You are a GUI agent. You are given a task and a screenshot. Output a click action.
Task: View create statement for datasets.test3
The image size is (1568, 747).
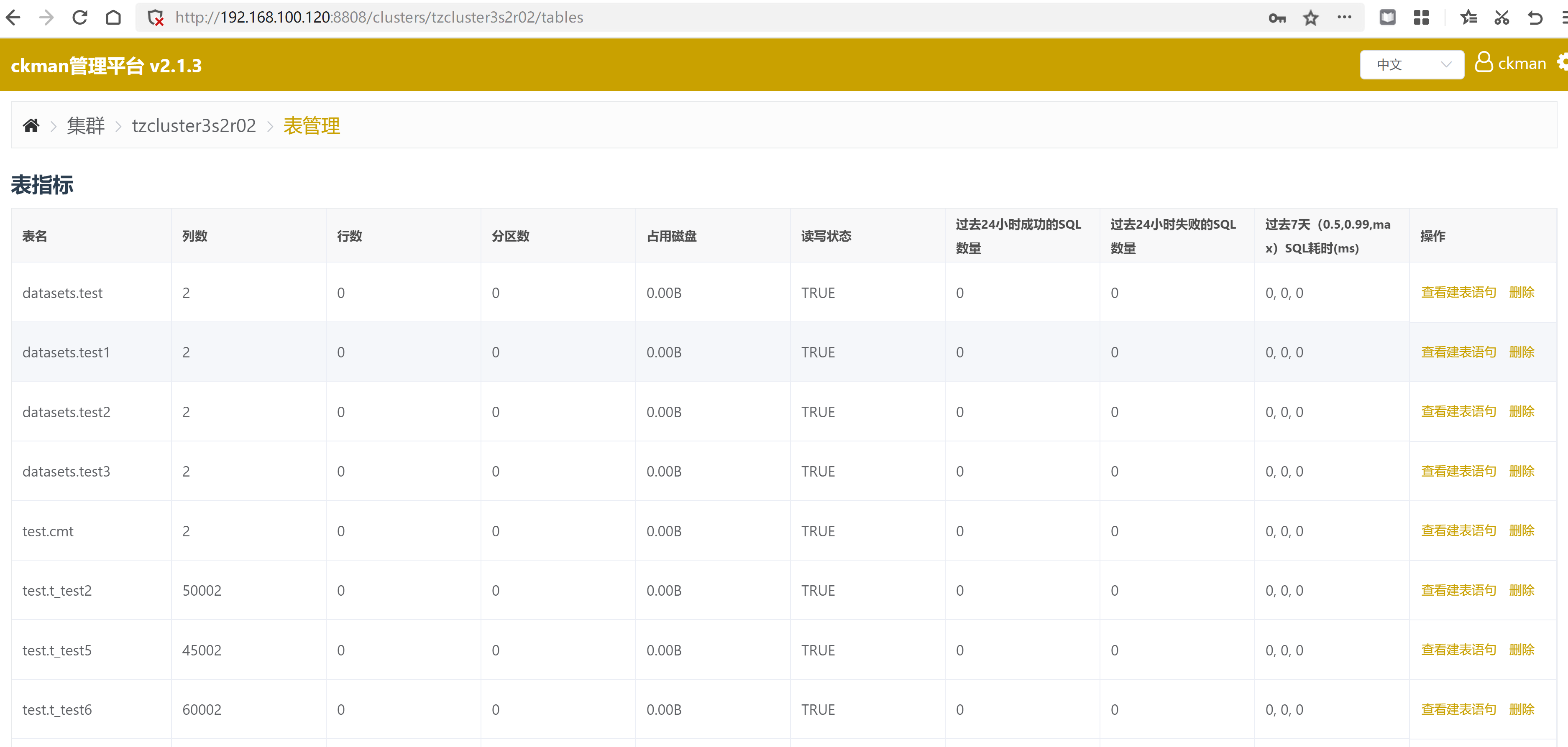[1458, 472]
